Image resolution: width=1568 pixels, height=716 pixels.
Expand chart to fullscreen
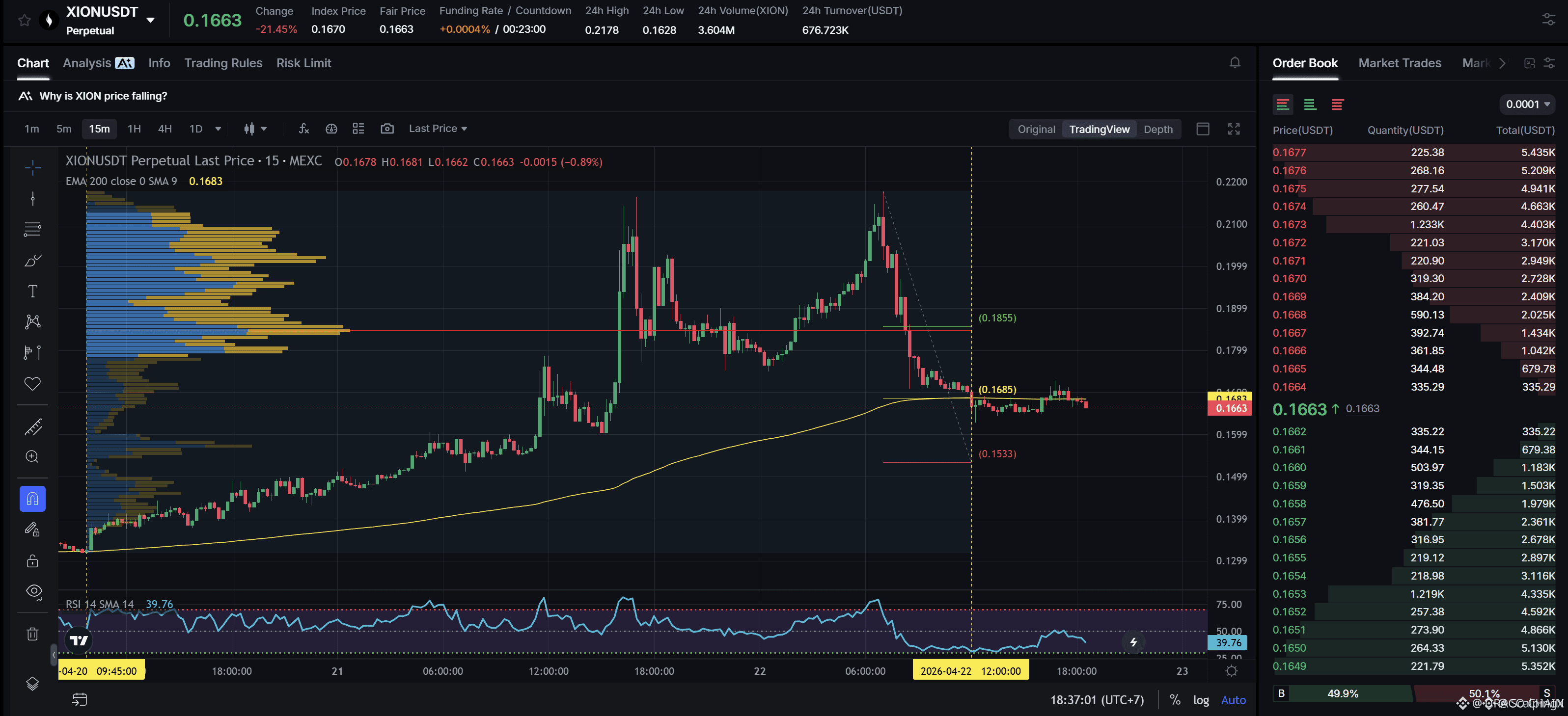click(x=1234, y=129)
